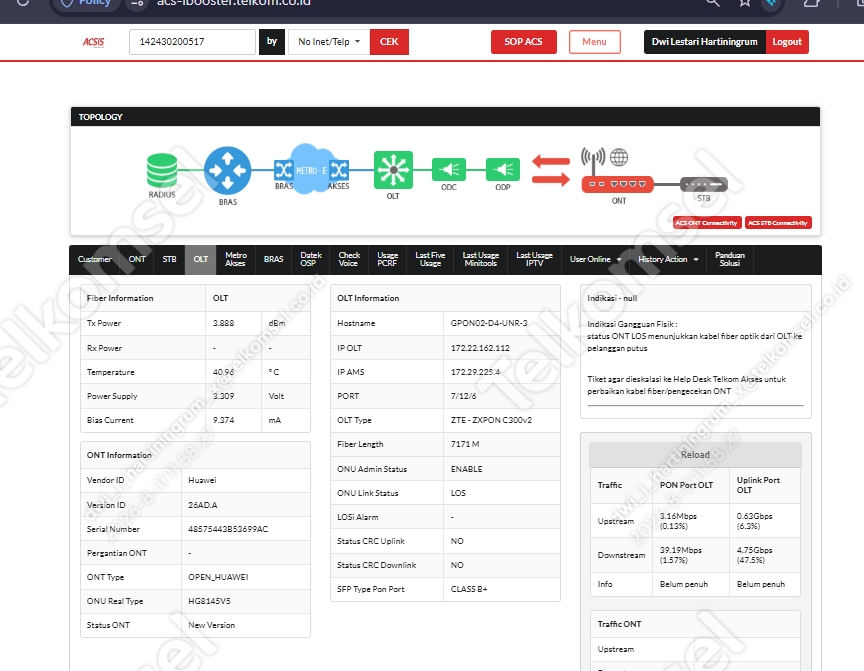
Task: Click the search number input field
Action: 192,42
